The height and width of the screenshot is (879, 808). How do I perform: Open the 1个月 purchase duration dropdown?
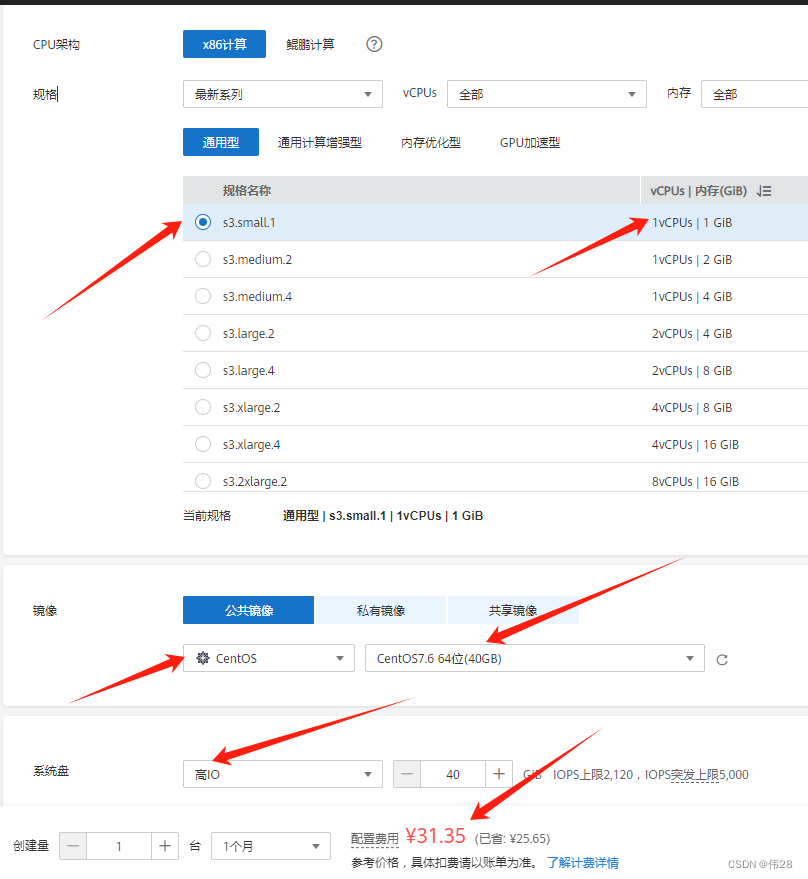(x=270, y=845)
